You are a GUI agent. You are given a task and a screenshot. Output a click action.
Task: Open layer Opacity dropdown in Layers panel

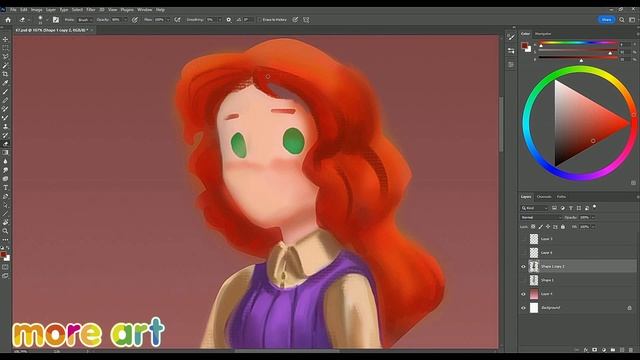tap(593, 218)
